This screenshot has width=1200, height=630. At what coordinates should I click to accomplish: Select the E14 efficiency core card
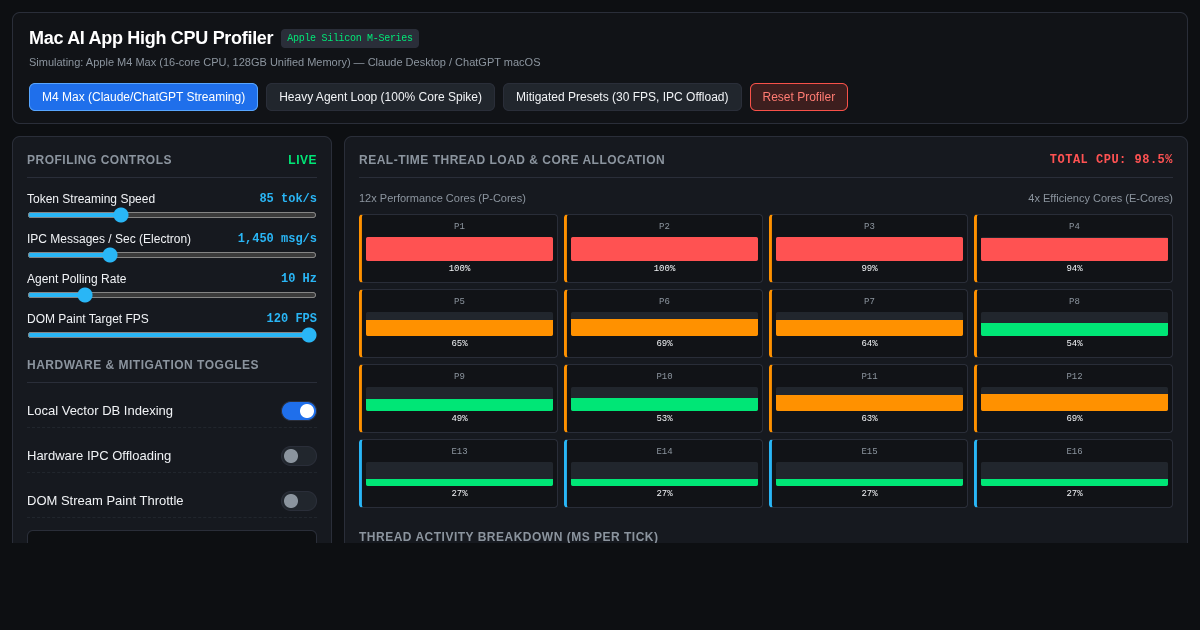[x=664, y=474]
